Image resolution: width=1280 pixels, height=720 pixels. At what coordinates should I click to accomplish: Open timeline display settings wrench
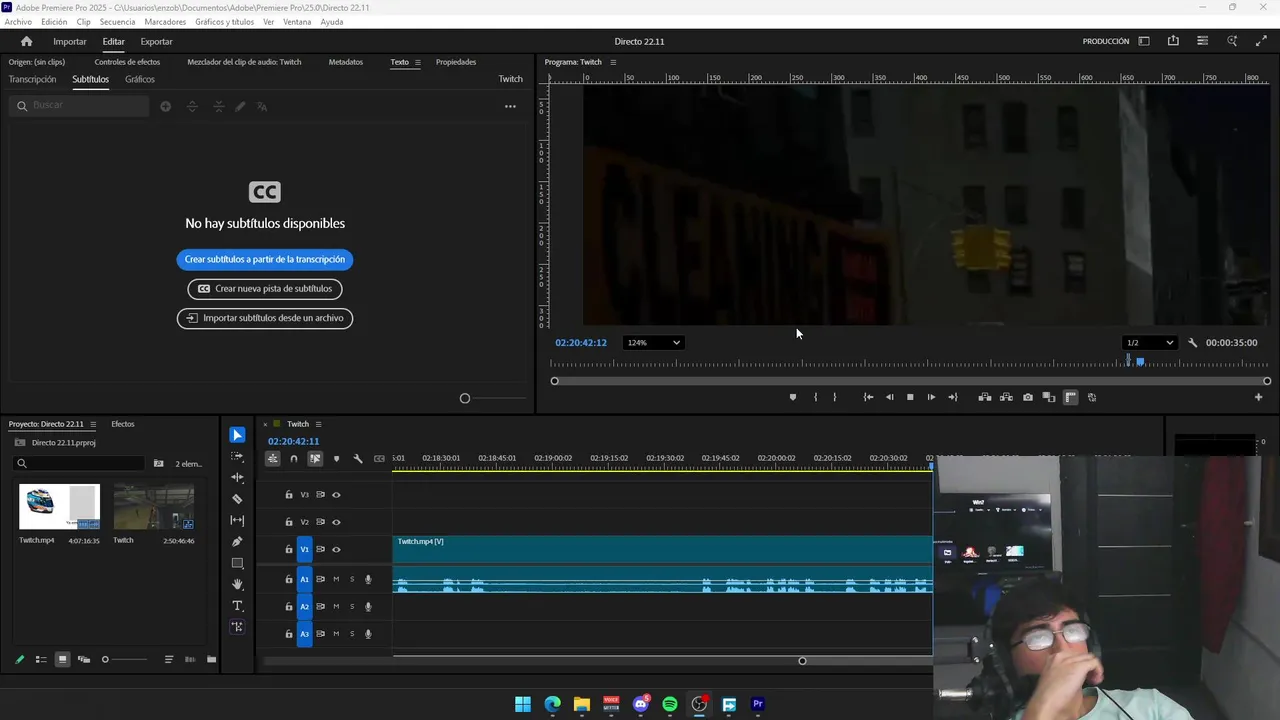357,459
